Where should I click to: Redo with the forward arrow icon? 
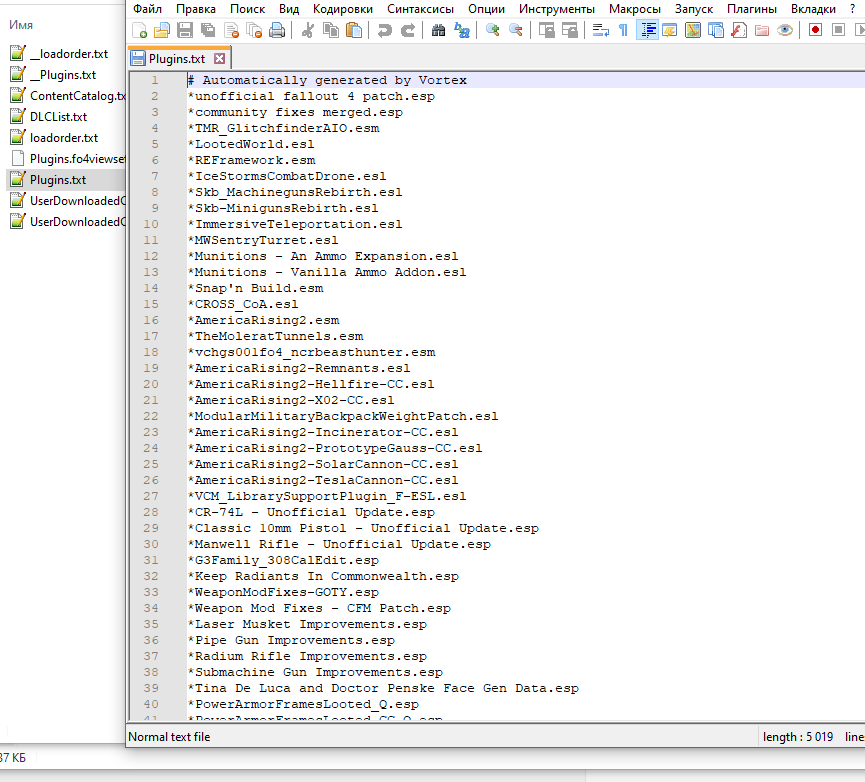pos(408,30)
